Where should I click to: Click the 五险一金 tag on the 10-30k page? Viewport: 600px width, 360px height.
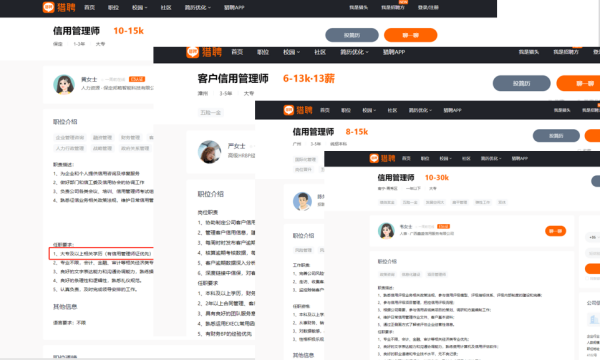[409, 202]
